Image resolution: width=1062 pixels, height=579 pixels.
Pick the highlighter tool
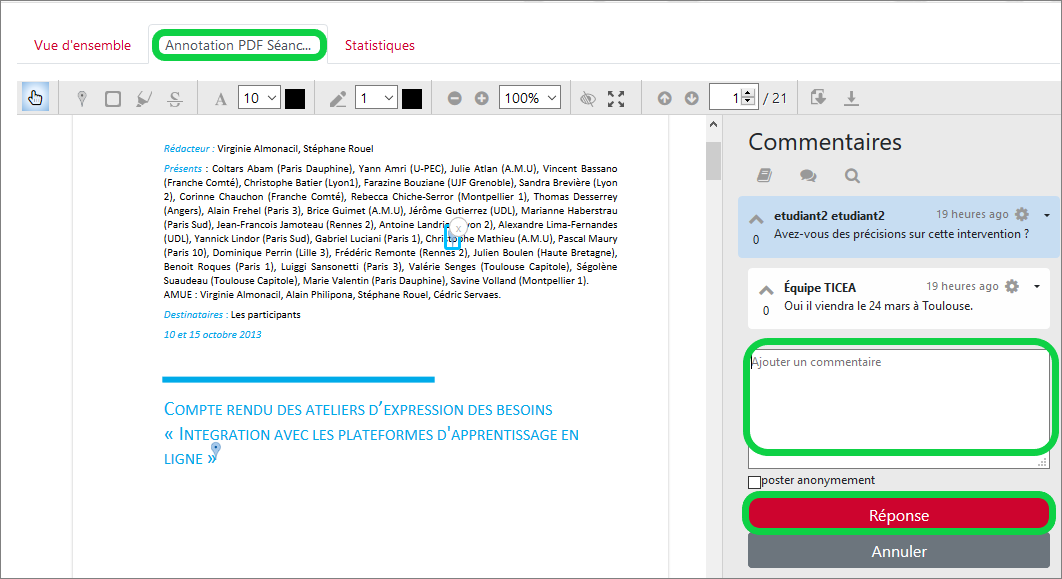click(144, 98)
